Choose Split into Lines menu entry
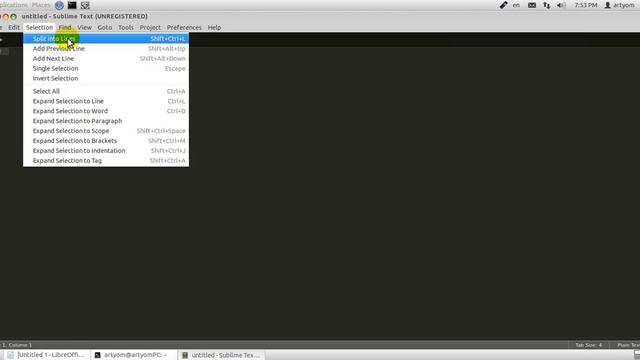640x360 pixels. pos(106,38)
